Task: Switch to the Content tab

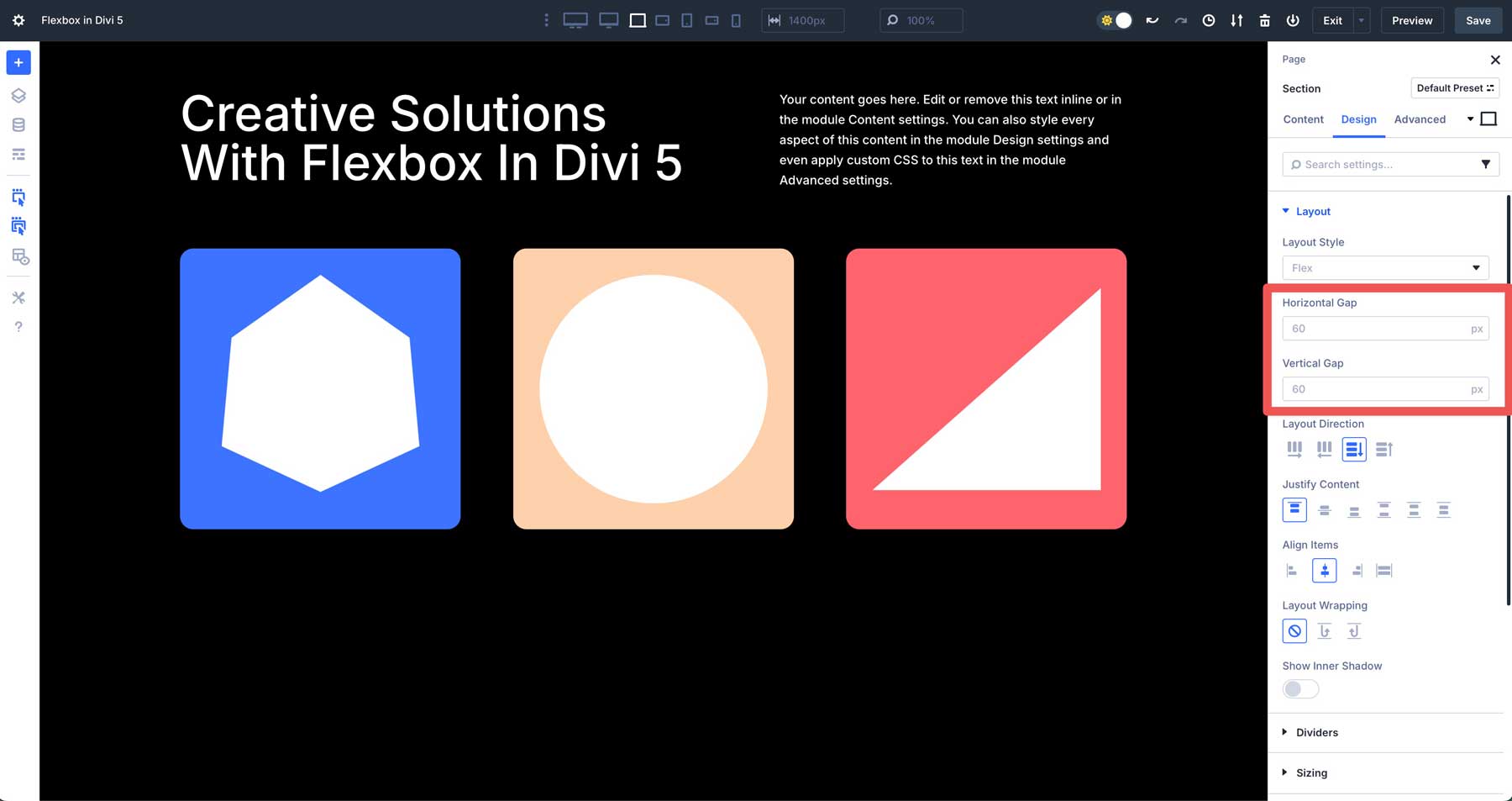Action: [1303, 119]
